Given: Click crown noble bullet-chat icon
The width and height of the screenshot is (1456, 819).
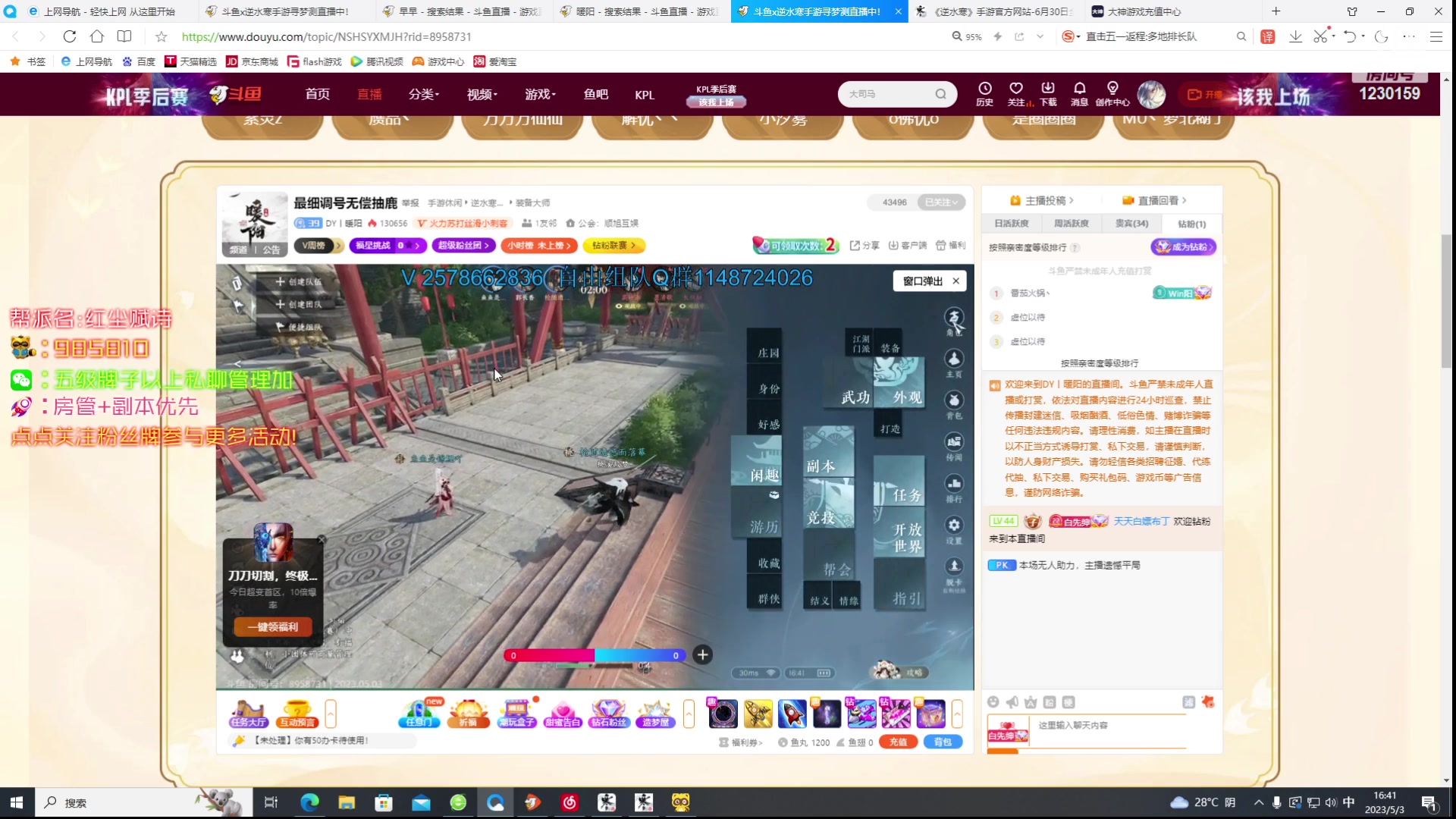Looking at the screenshot, I should point(1031,702).
